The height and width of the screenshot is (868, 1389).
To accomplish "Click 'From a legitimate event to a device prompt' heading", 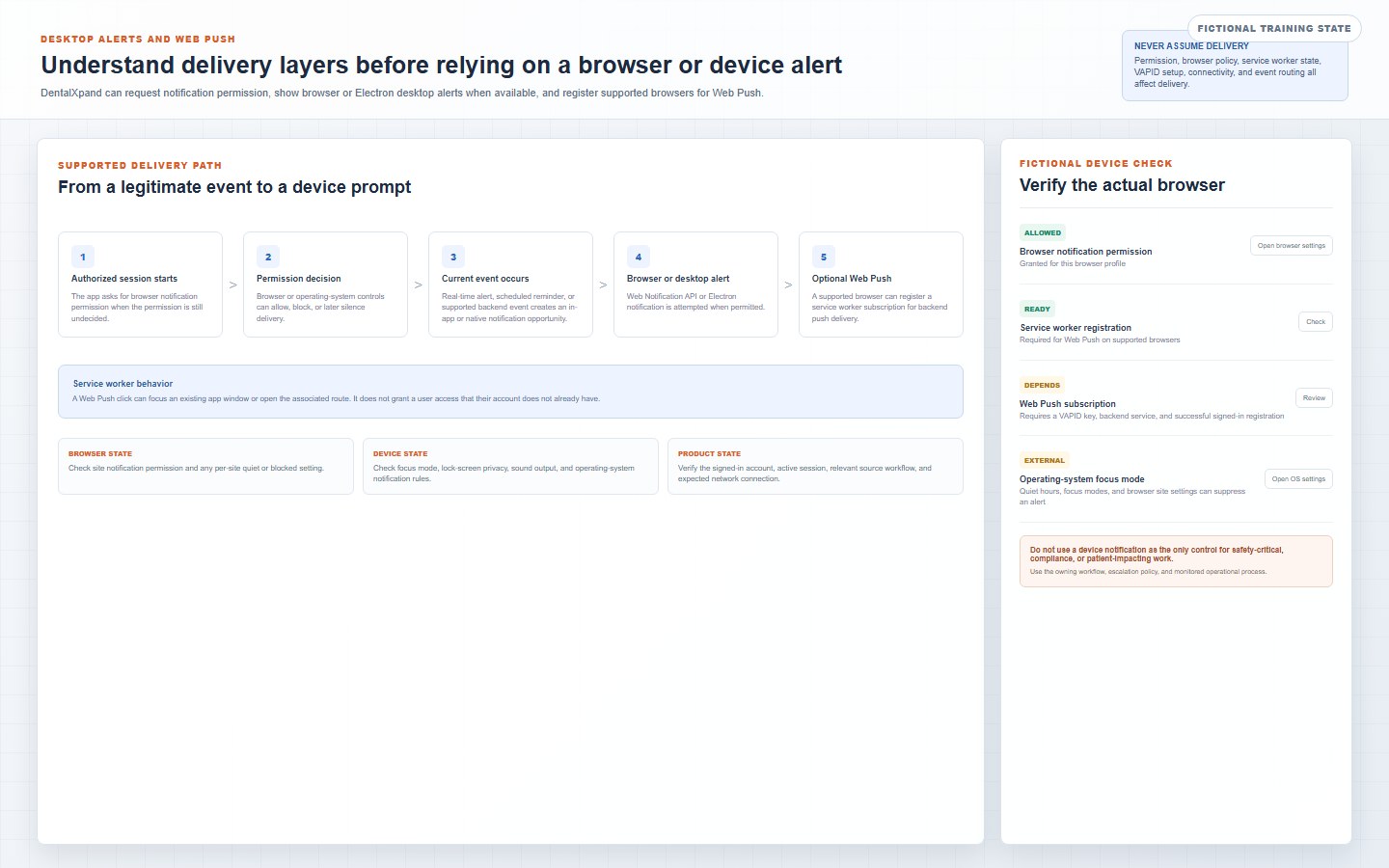I will click(x=234, y=187).
